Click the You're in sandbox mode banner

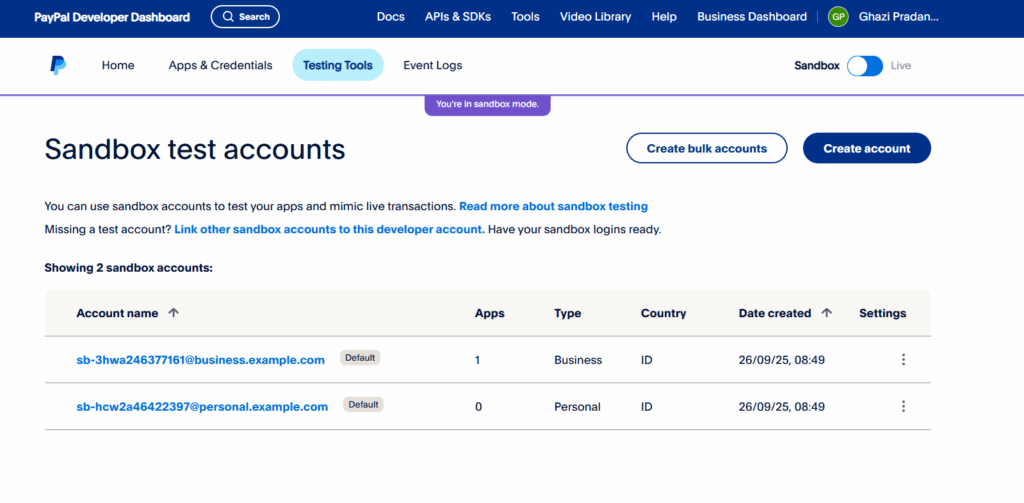click(x=487, y=104)
